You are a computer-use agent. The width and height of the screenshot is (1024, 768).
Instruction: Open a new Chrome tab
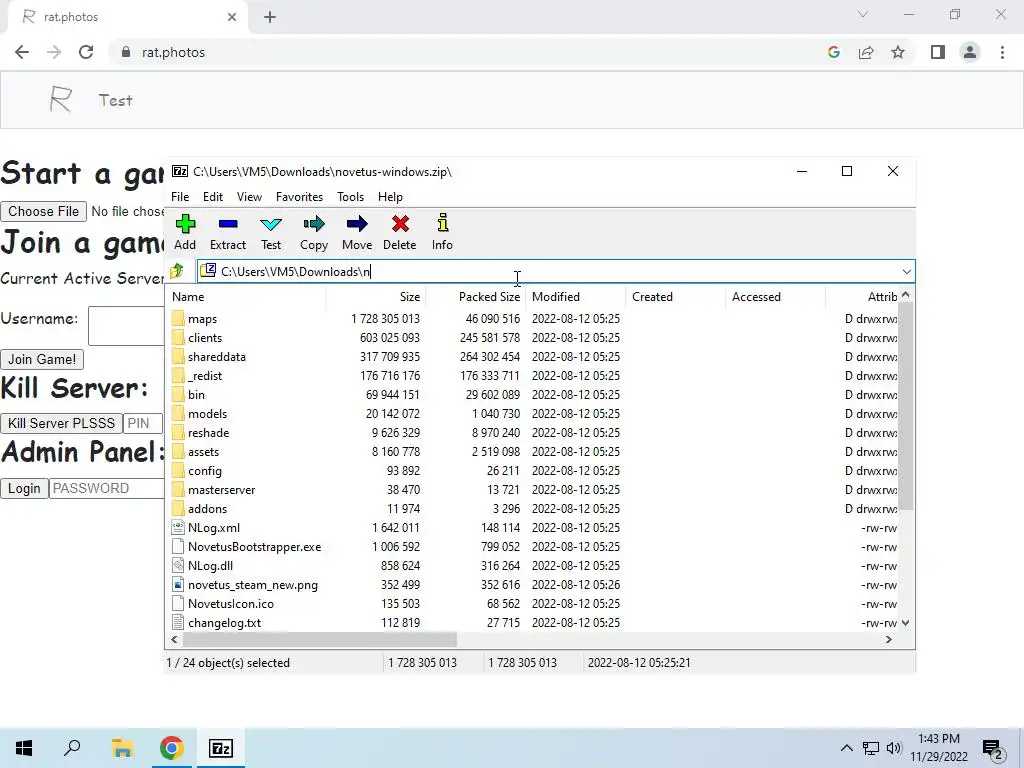(270, 17)
